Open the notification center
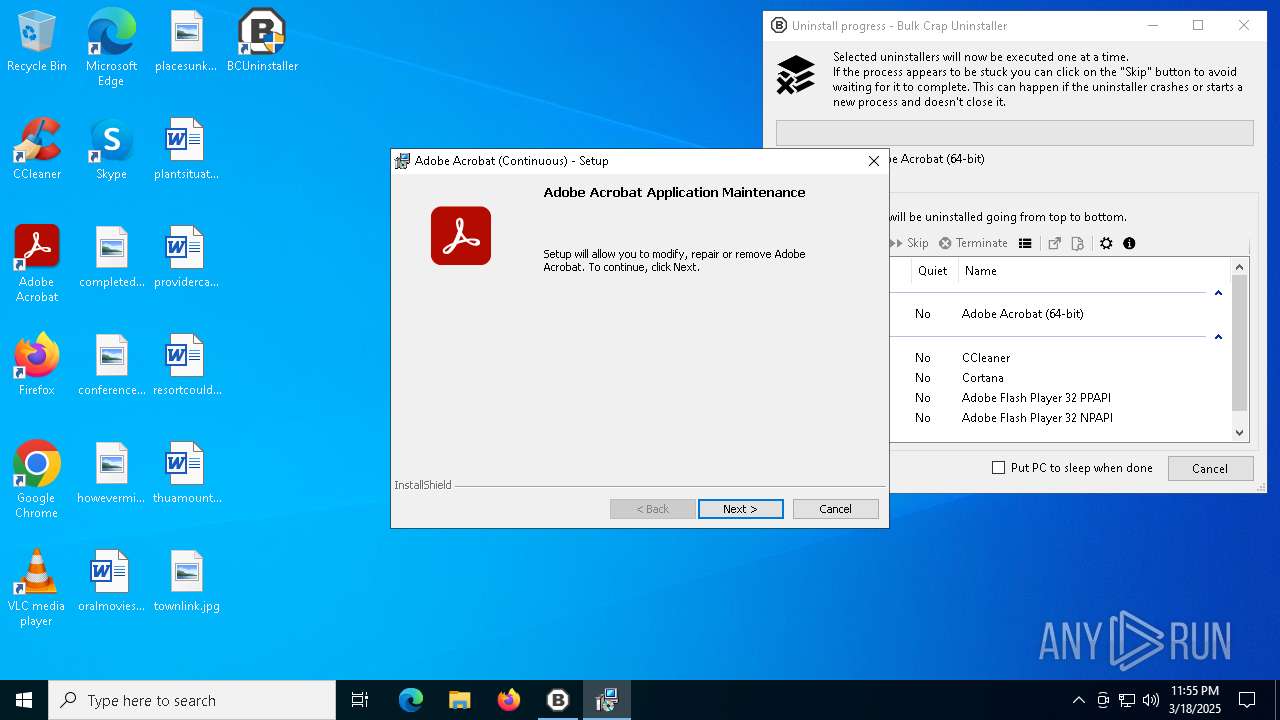Screen dimensions: 1280x720 (1247, 700)
